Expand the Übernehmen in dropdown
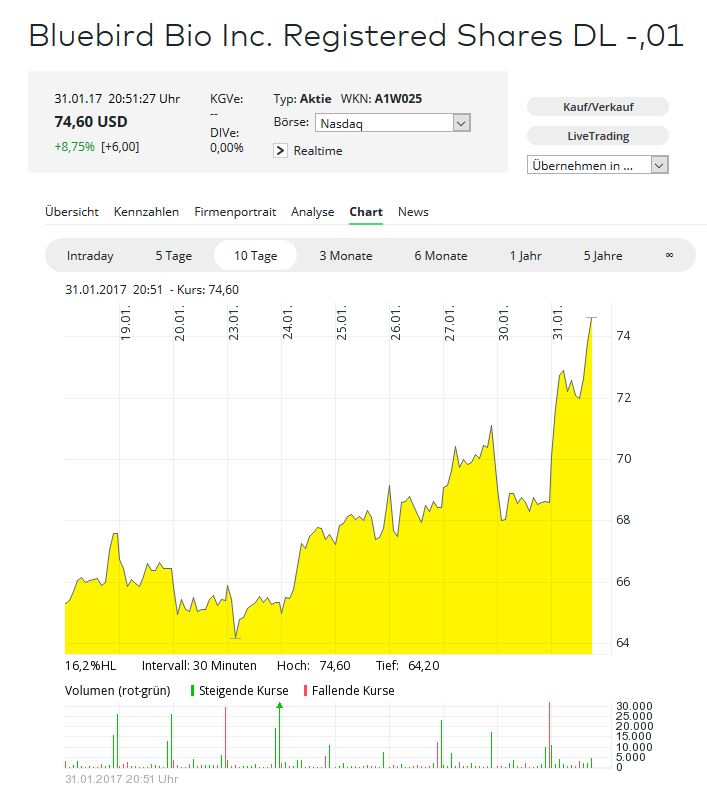 click(x=597, y=166)
